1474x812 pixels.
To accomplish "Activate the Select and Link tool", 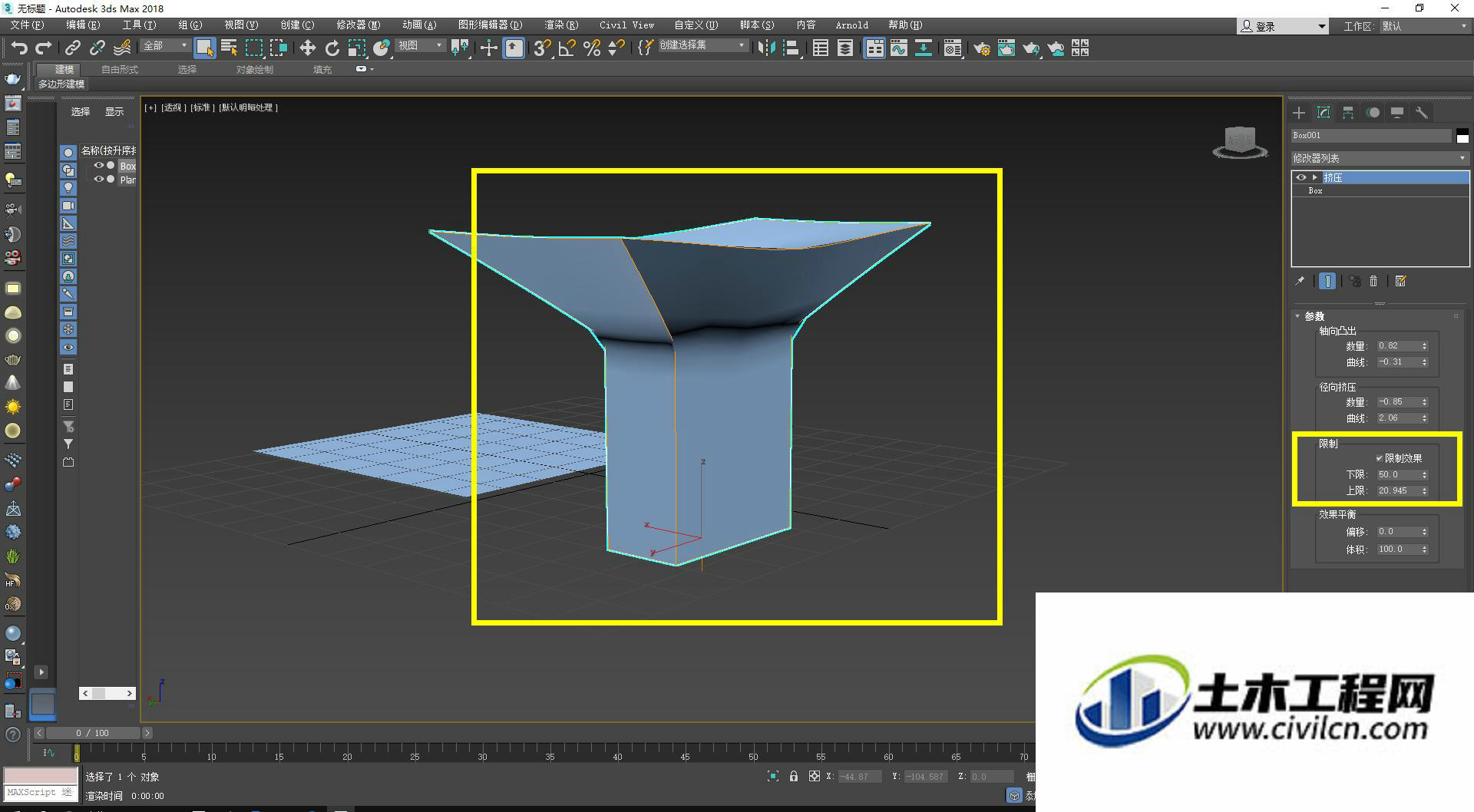I will tap(72, 48).
